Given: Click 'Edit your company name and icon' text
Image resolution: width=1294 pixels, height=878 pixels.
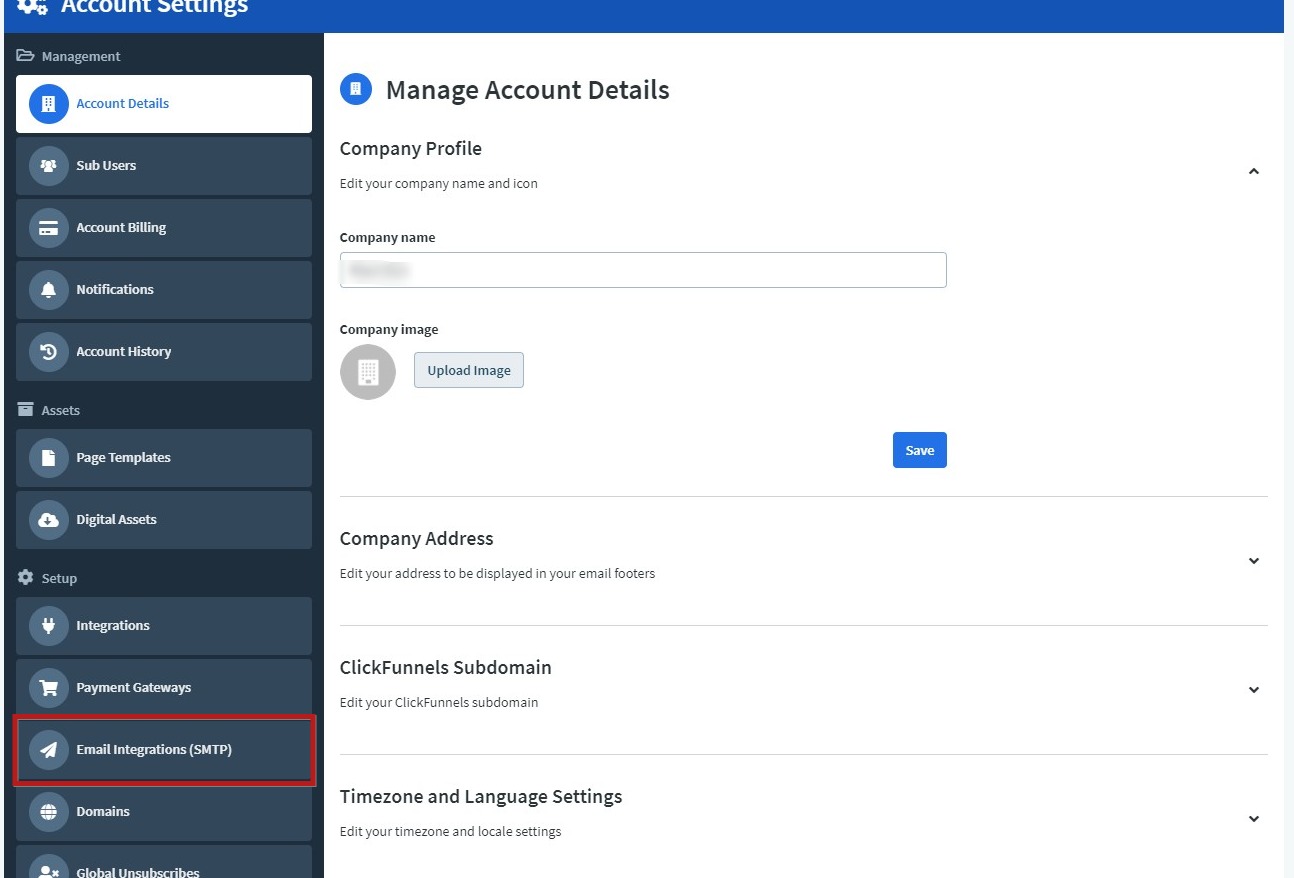Looking at the screenshot, I should point(439,184).
